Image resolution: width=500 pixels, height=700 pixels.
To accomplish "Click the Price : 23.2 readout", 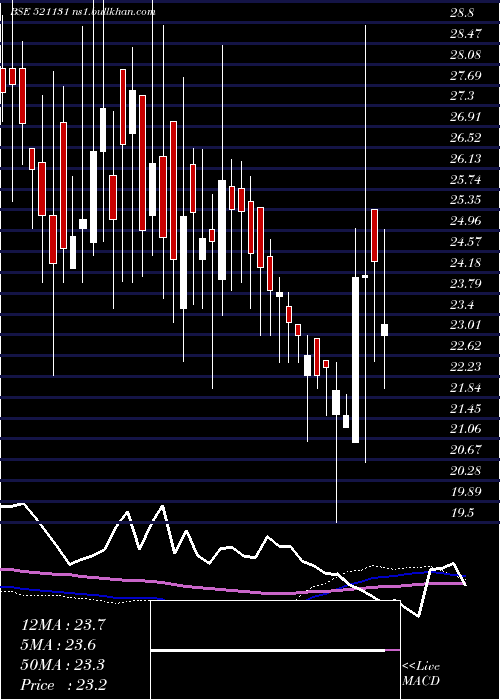I will coord(63,685).
